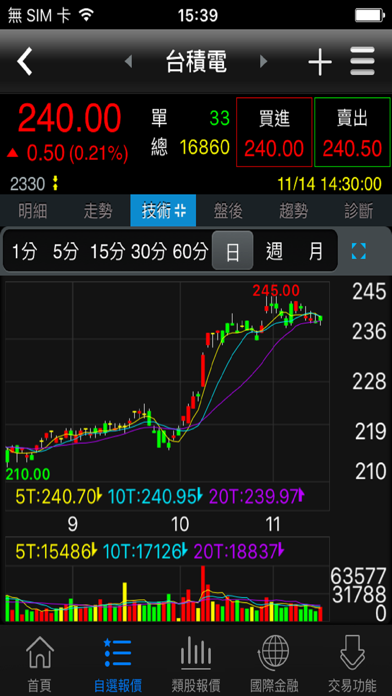The image size is (392, 696).
Task: Switch to 走勢 tab
Action: point(98,211)
